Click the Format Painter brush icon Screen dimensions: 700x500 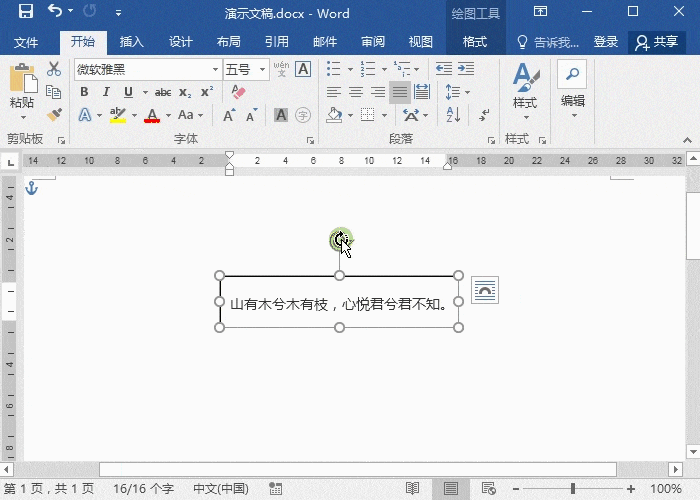pos(54,115)
